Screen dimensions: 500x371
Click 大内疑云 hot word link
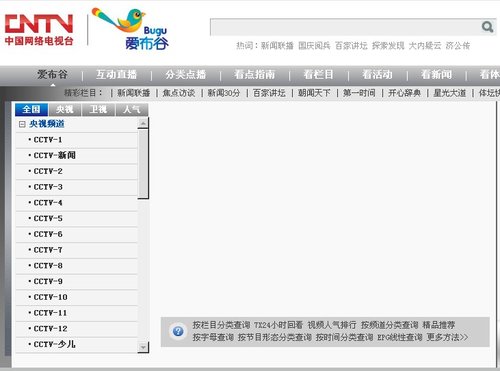click(x=425, y=46)
